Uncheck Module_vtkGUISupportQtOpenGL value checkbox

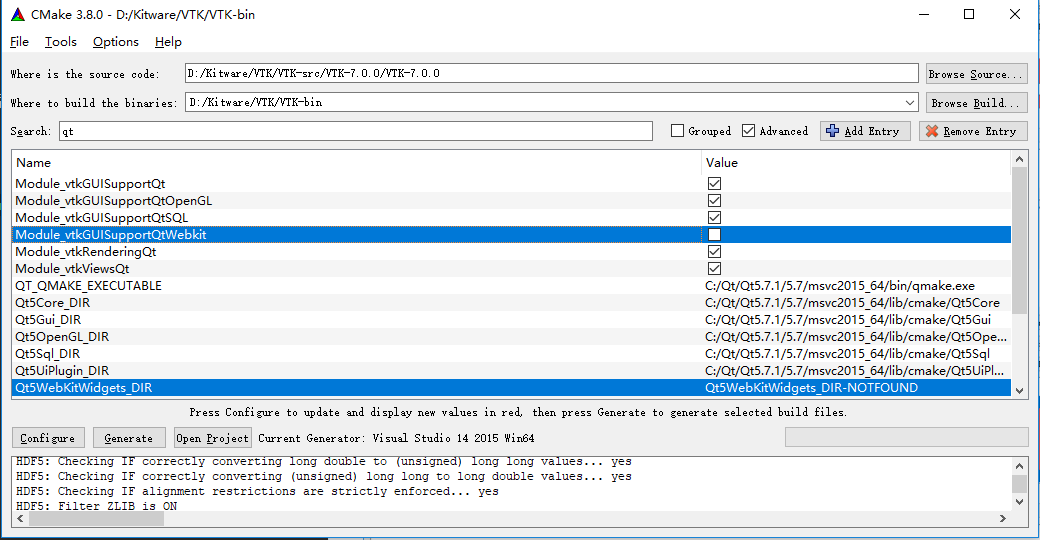tap(714, 200)
